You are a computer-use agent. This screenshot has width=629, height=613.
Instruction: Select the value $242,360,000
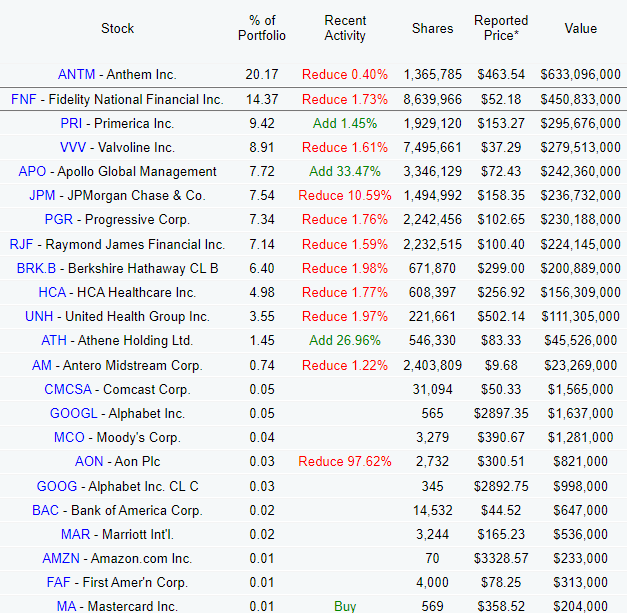pos(580,171)
